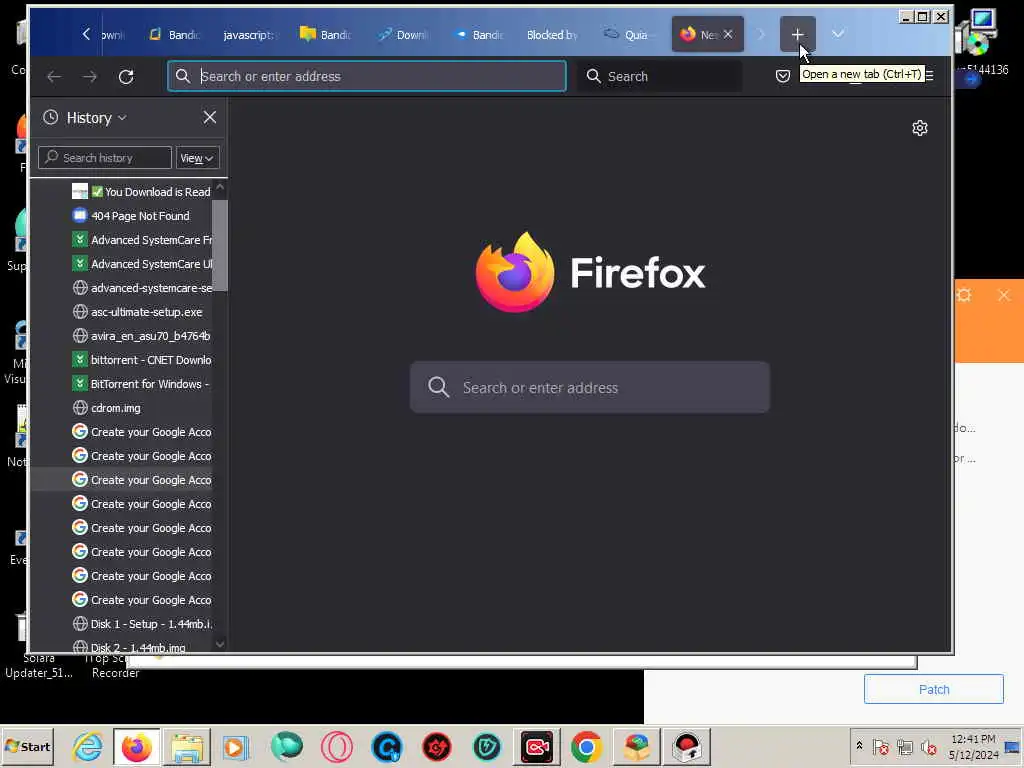Close the New Tab tab
1024x768 pixels.
pos(728,34)
